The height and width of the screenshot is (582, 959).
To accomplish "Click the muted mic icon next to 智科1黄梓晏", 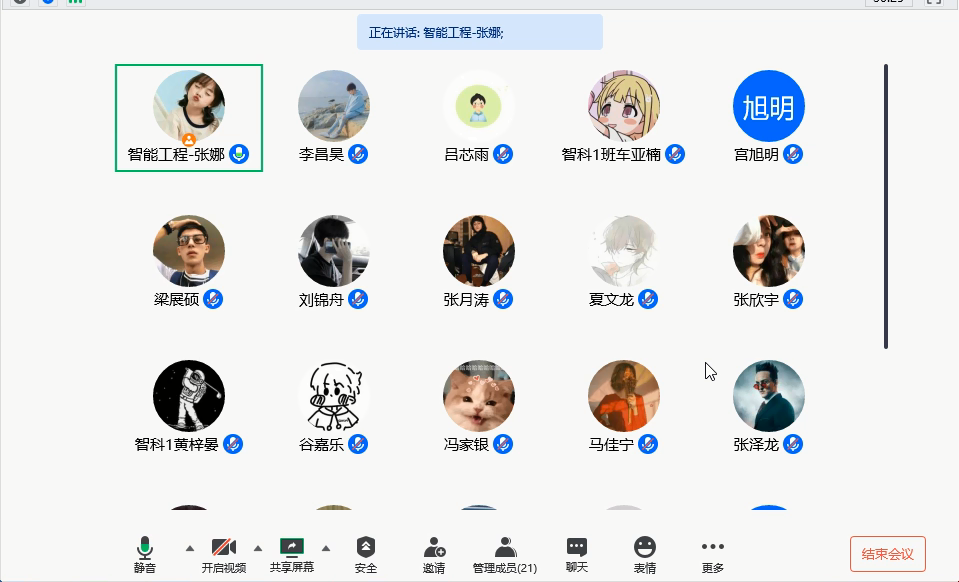I will (x=232, y=444).
